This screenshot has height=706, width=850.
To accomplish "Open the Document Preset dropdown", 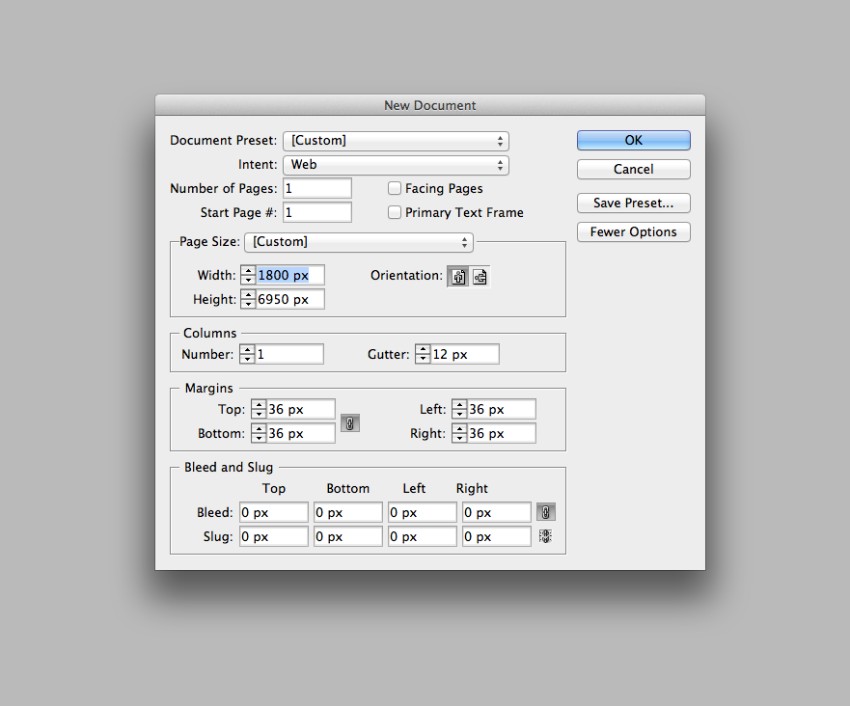I will (396, 141).
